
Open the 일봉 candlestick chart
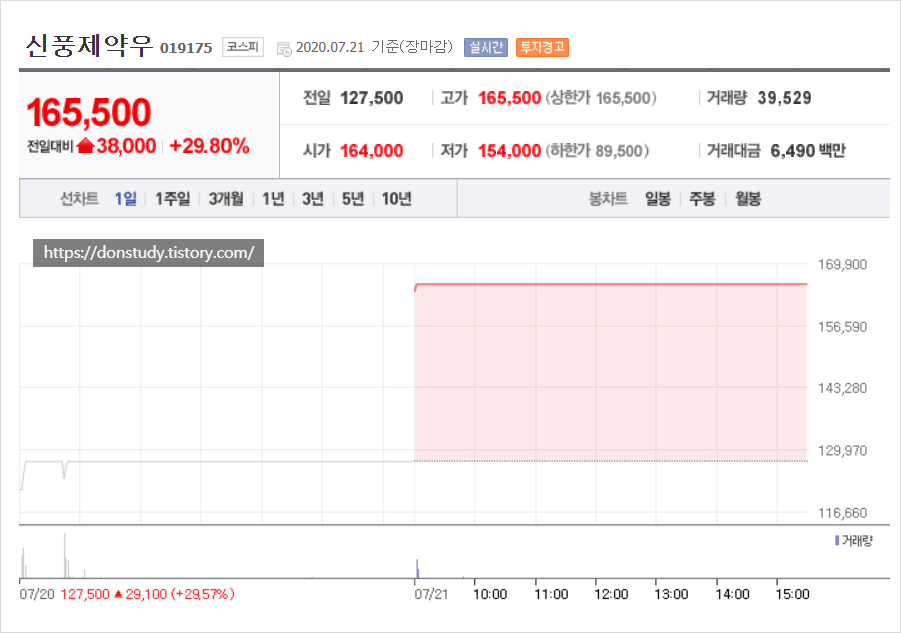click(657, 199)
